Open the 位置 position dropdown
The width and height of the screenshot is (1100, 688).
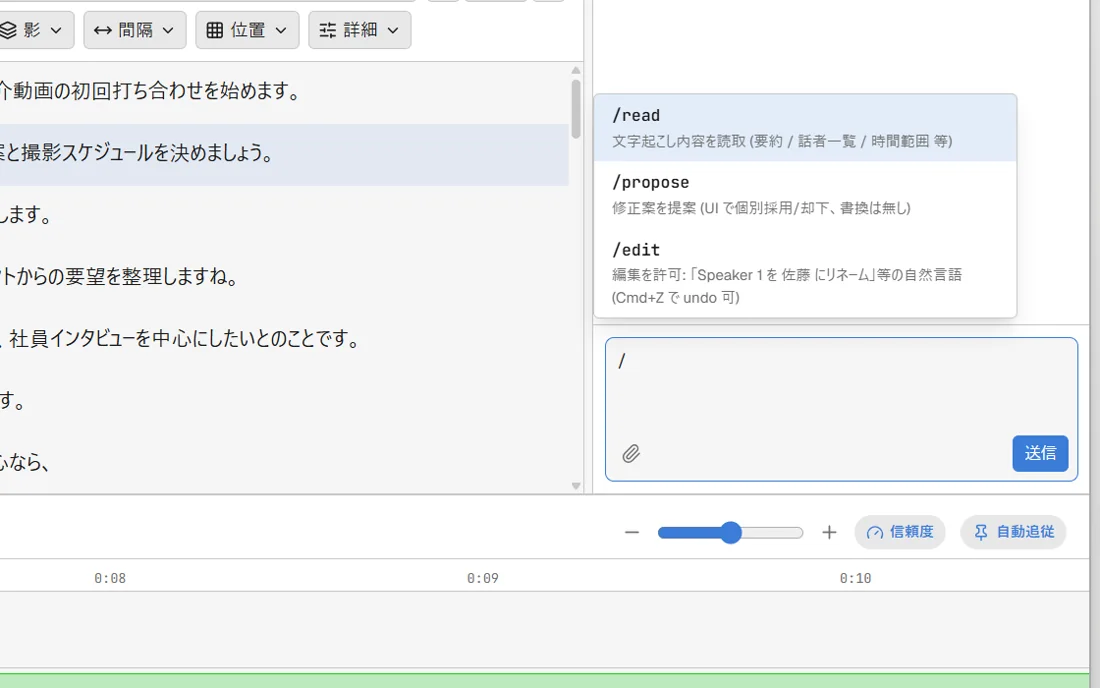pos(247,30)
